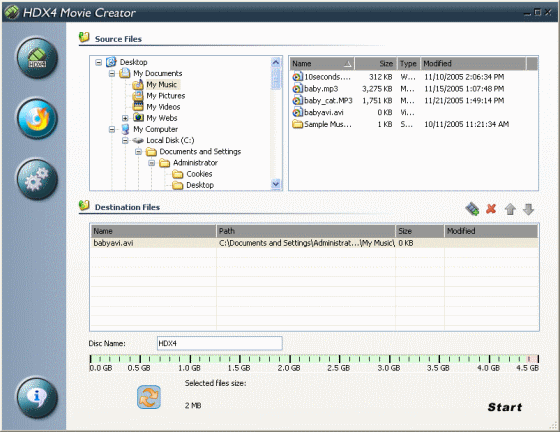Collapse the My Documents tree node
Viewport: 560px width, 432px height.
tap(112, 74)
